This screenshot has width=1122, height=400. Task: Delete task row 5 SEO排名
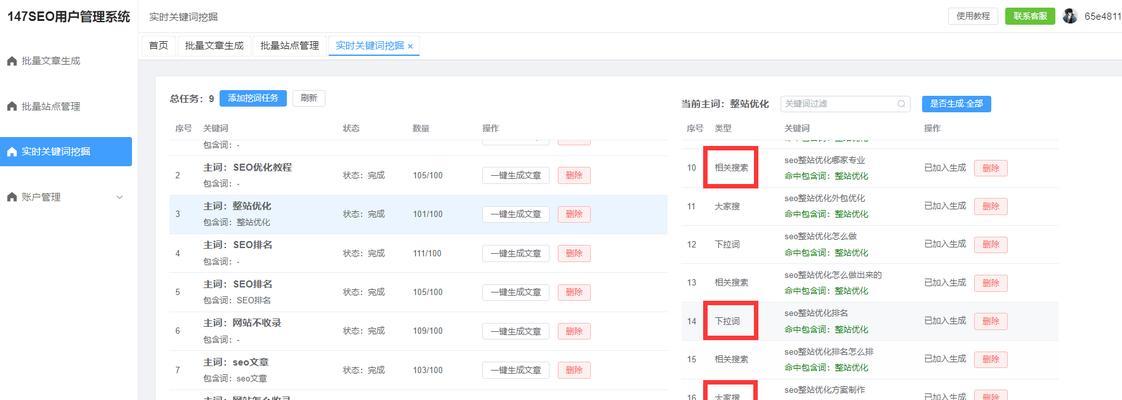574,292
